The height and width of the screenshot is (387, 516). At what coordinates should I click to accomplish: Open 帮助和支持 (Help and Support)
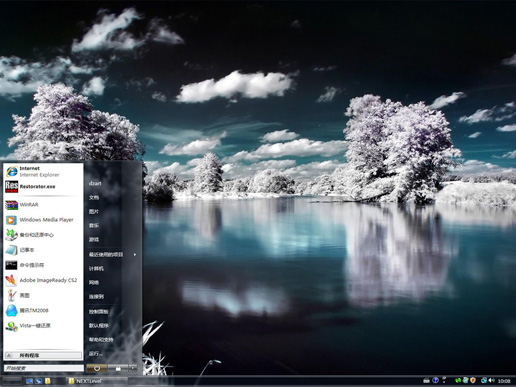pyautogui.click(x=113, y=340)
